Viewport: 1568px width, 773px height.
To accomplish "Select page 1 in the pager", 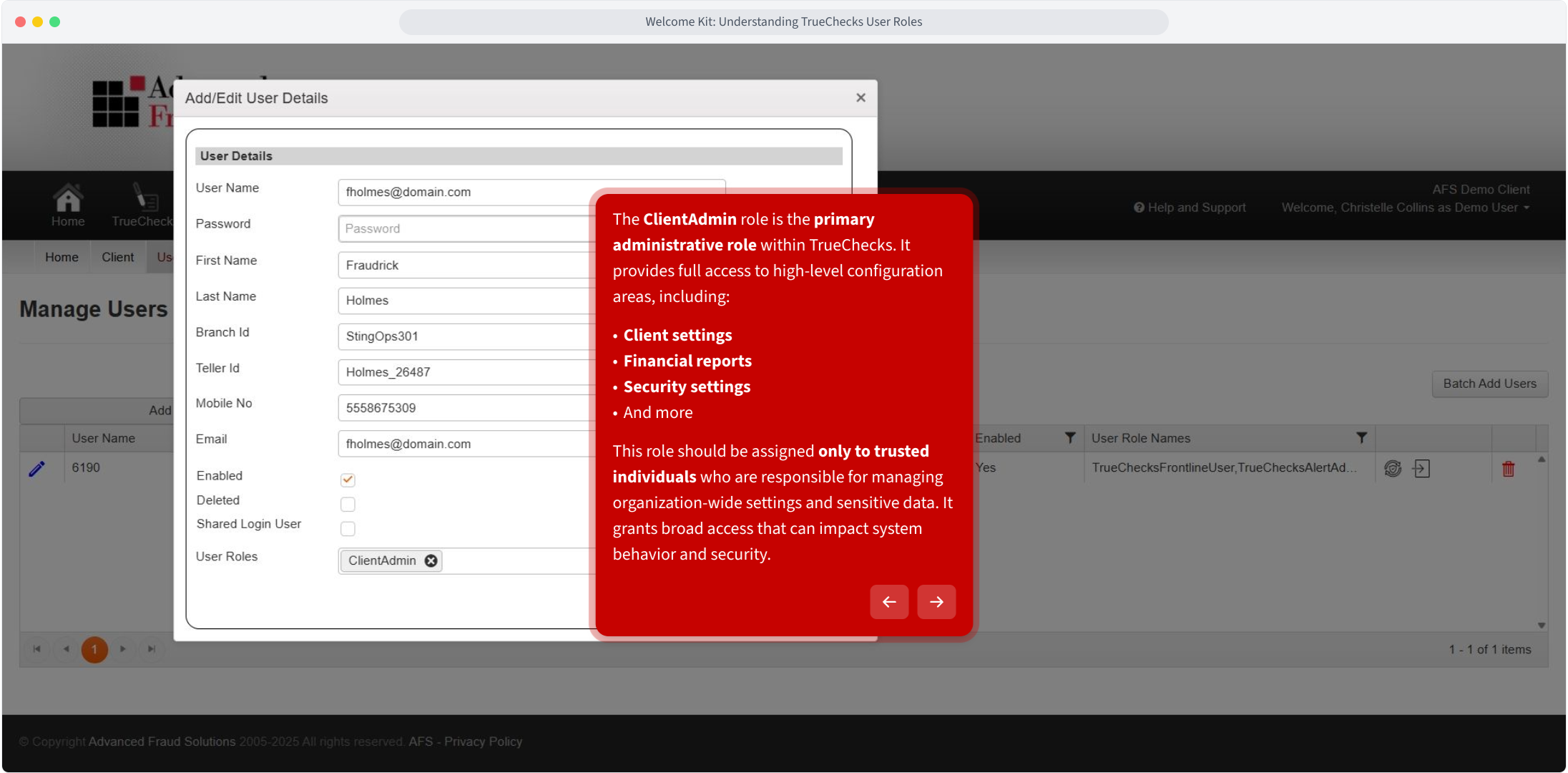I will pos(94,649).
